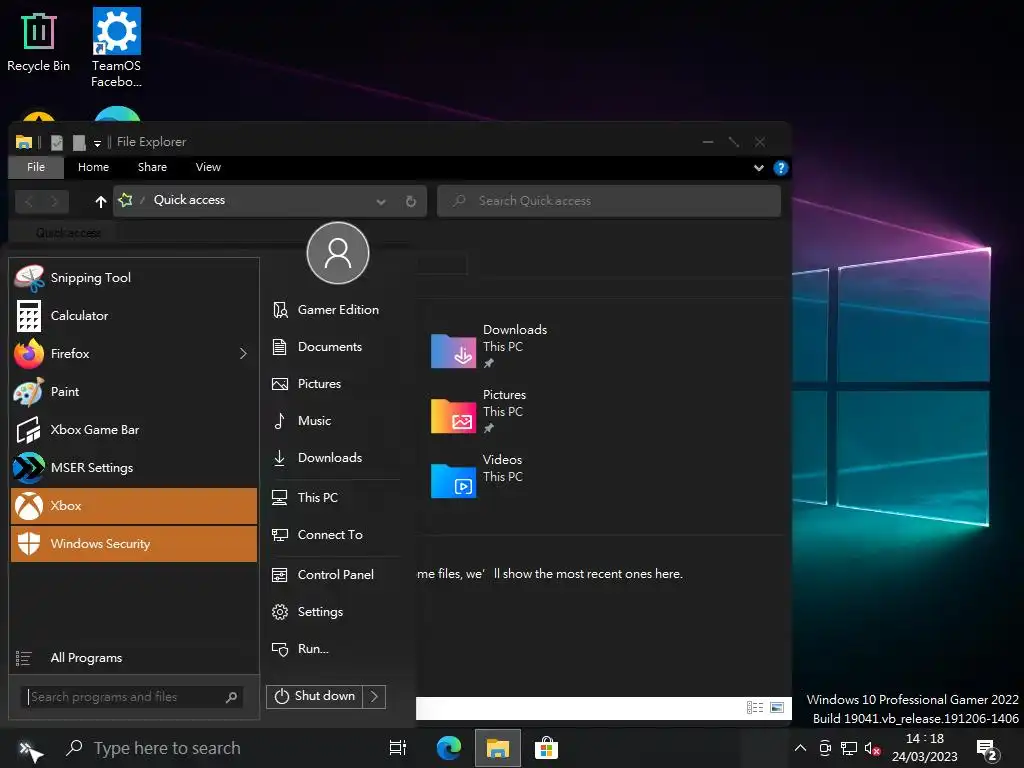Open Task View on the taskbar
Screen dimensions: 1024x768
[x=398, y=748]
